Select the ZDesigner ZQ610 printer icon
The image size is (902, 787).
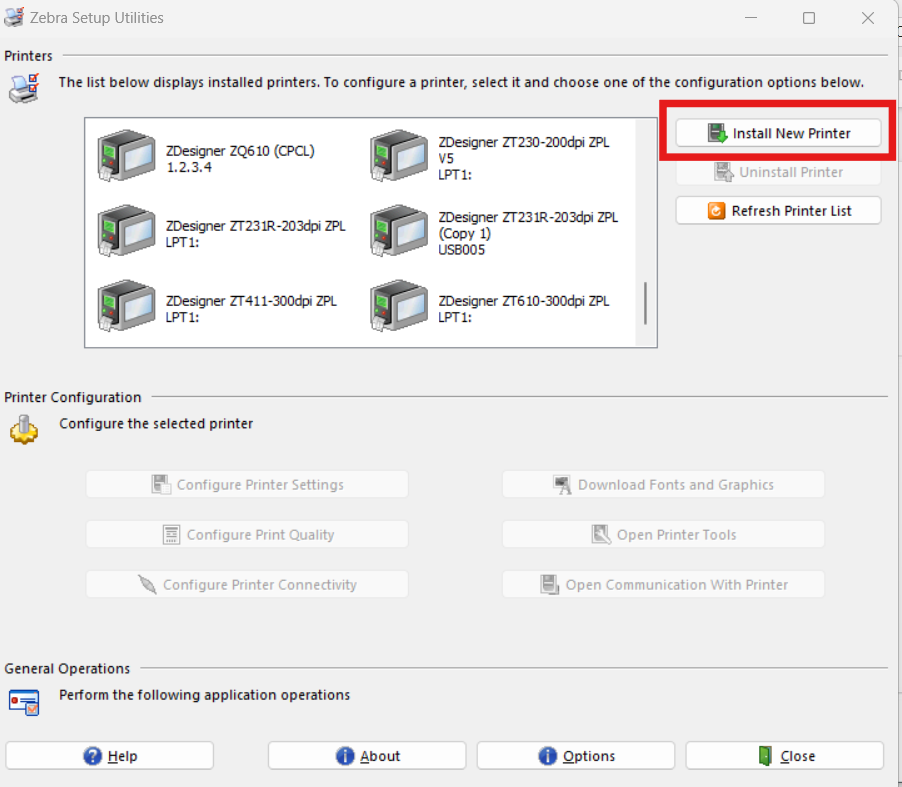click(125, 155)
